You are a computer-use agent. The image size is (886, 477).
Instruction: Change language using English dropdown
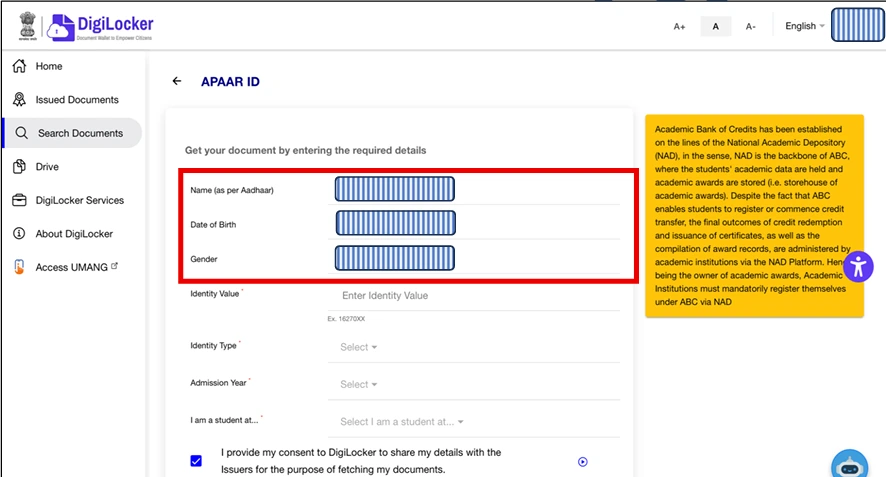click(x=804, y=26)
